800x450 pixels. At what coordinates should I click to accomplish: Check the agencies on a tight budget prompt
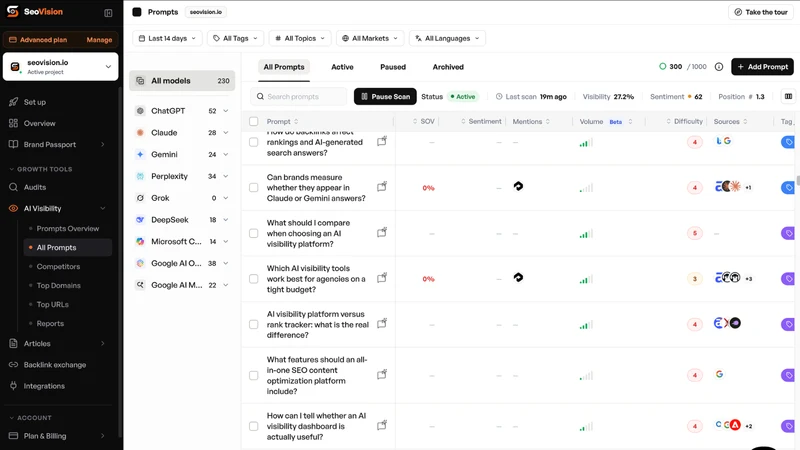coord(254,279)
